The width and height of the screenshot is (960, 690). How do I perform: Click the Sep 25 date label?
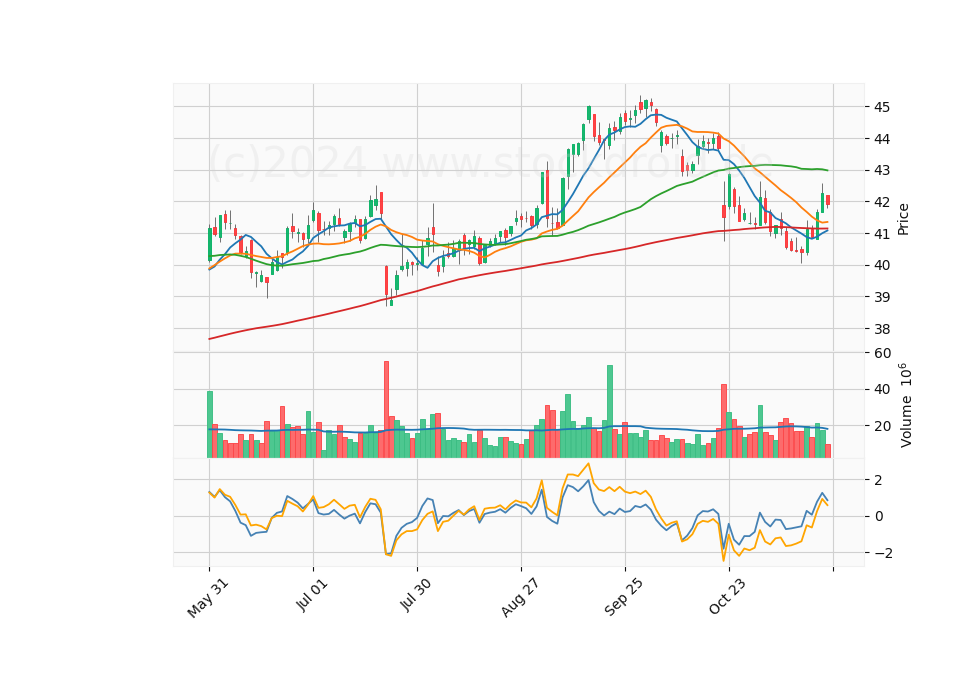[x=623, y=598]
